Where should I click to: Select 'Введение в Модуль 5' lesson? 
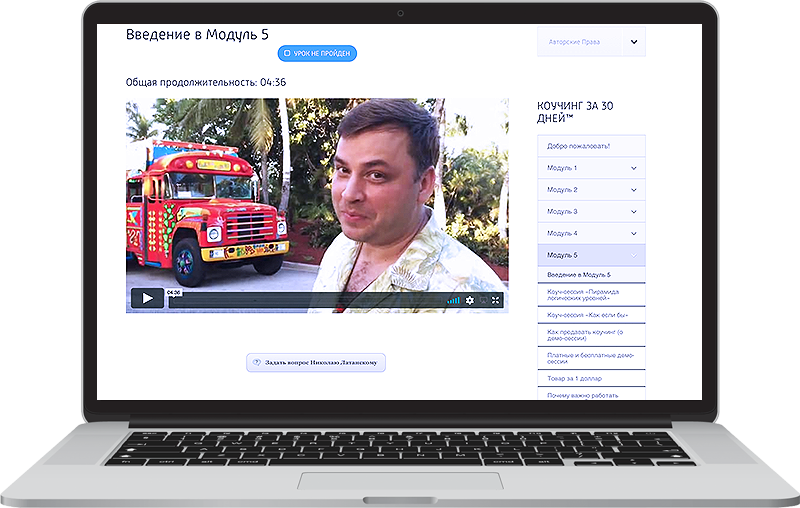(x=579, y=274)
